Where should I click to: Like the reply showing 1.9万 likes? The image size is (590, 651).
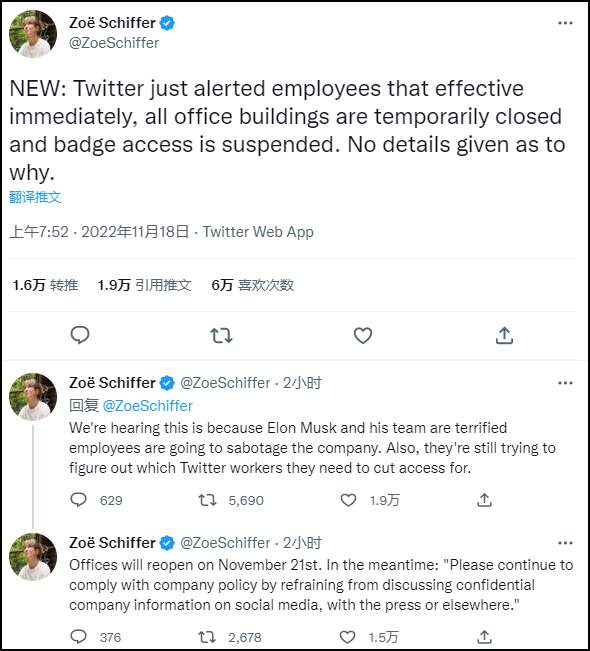tap(348, 500)
